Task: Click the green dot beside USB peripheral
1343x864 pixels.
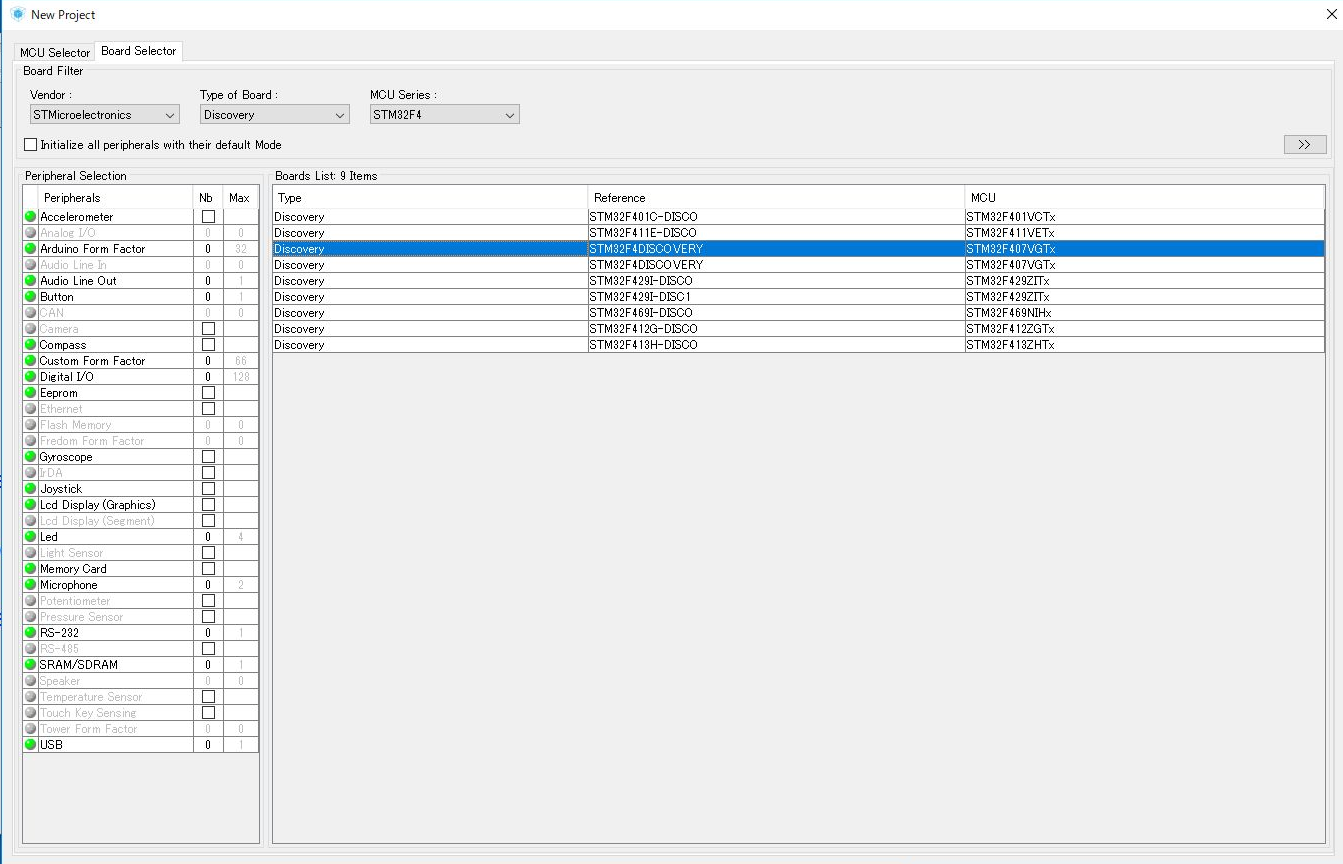Action: click(x=30, y=745)
